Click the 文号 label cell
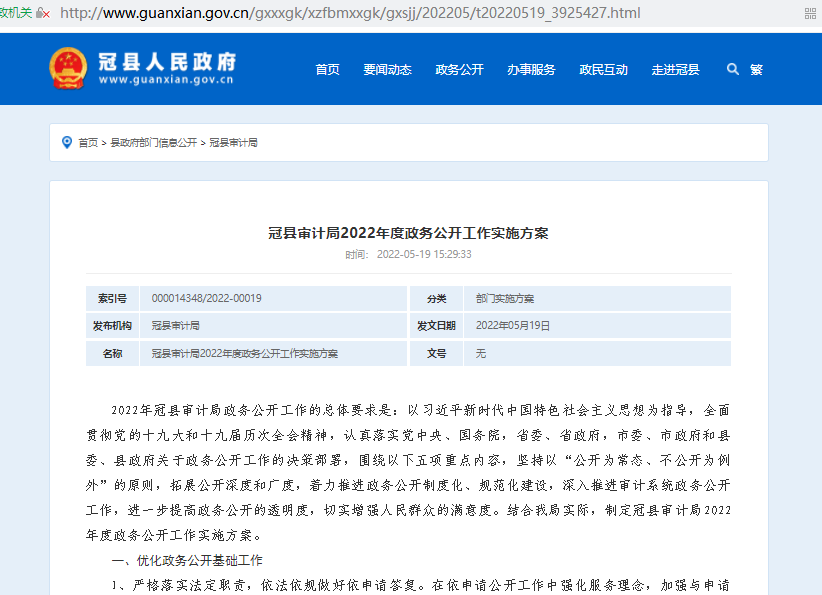This screenshot has width=822, height=595. pyautogui.click(x=437, y=353)
